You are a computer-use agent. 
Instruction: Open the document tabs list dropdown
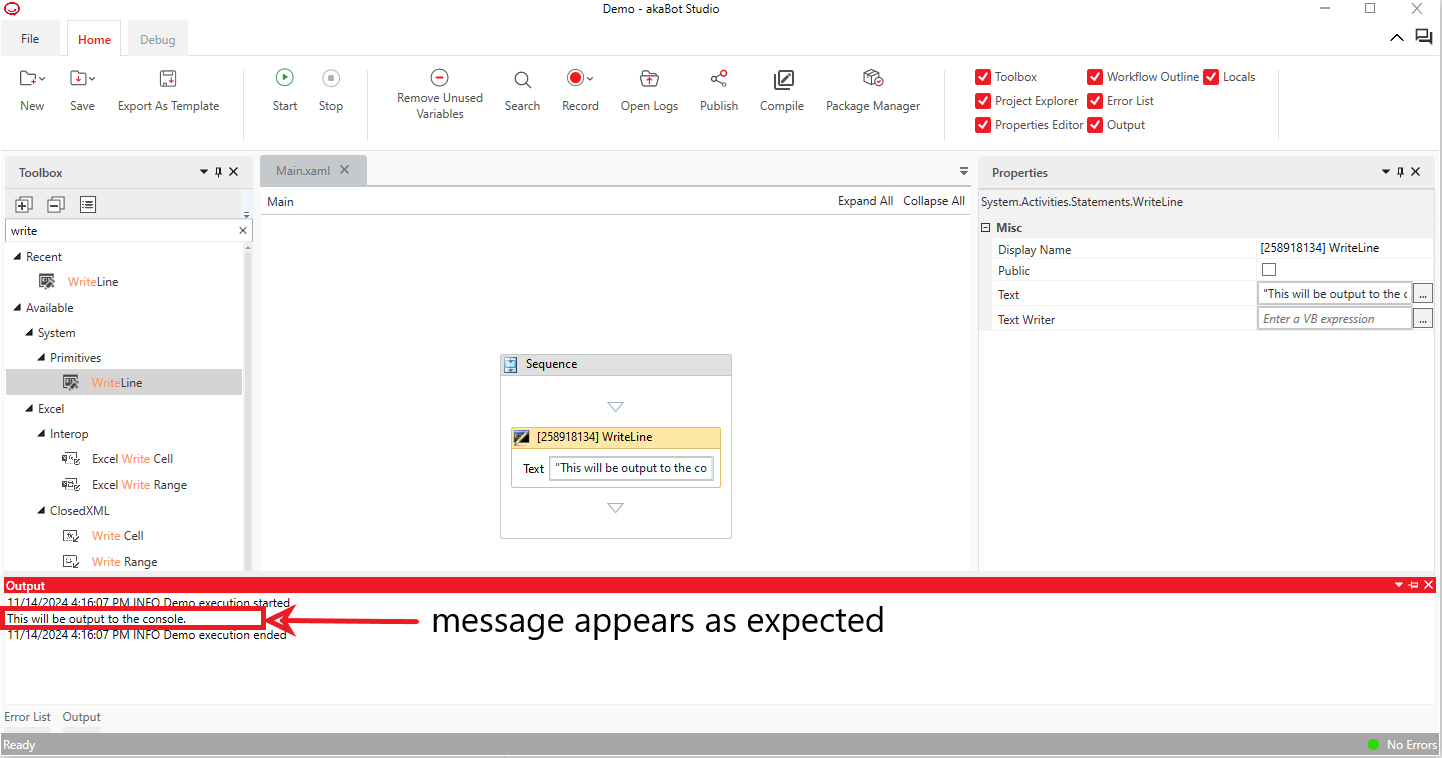964,171
